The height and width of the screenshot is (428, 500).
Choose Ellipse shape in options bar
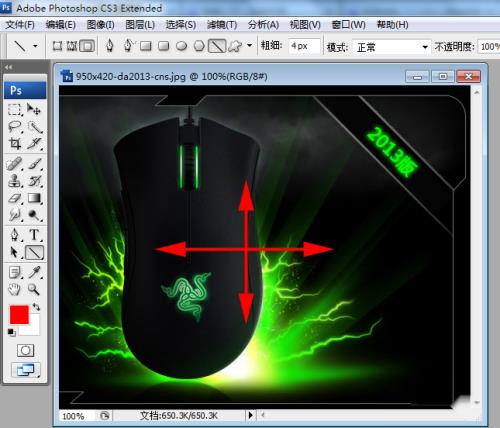click(x=181, y=46)
